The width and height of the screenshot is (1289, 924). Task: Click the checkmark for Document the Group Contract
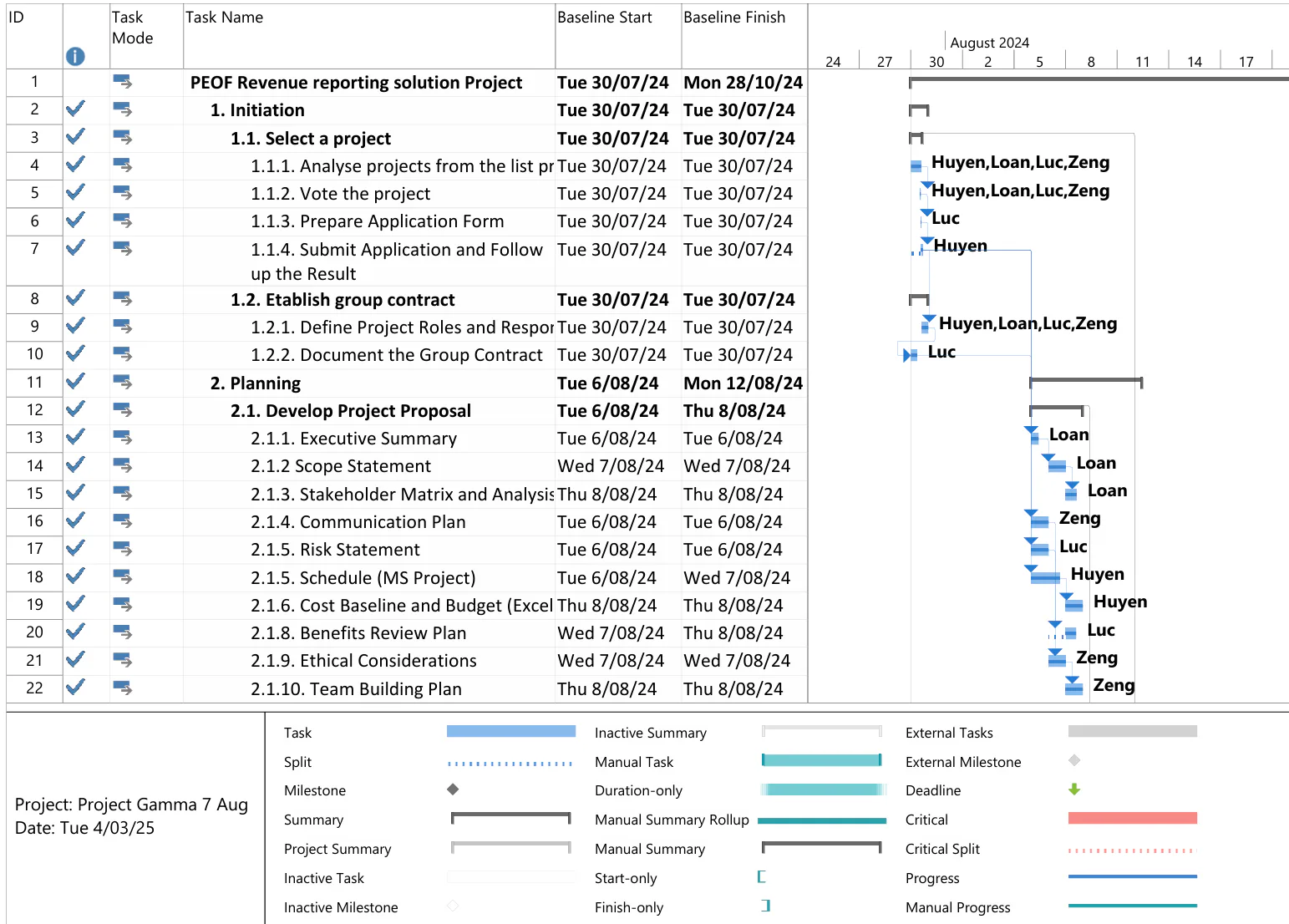click(75, 353)
